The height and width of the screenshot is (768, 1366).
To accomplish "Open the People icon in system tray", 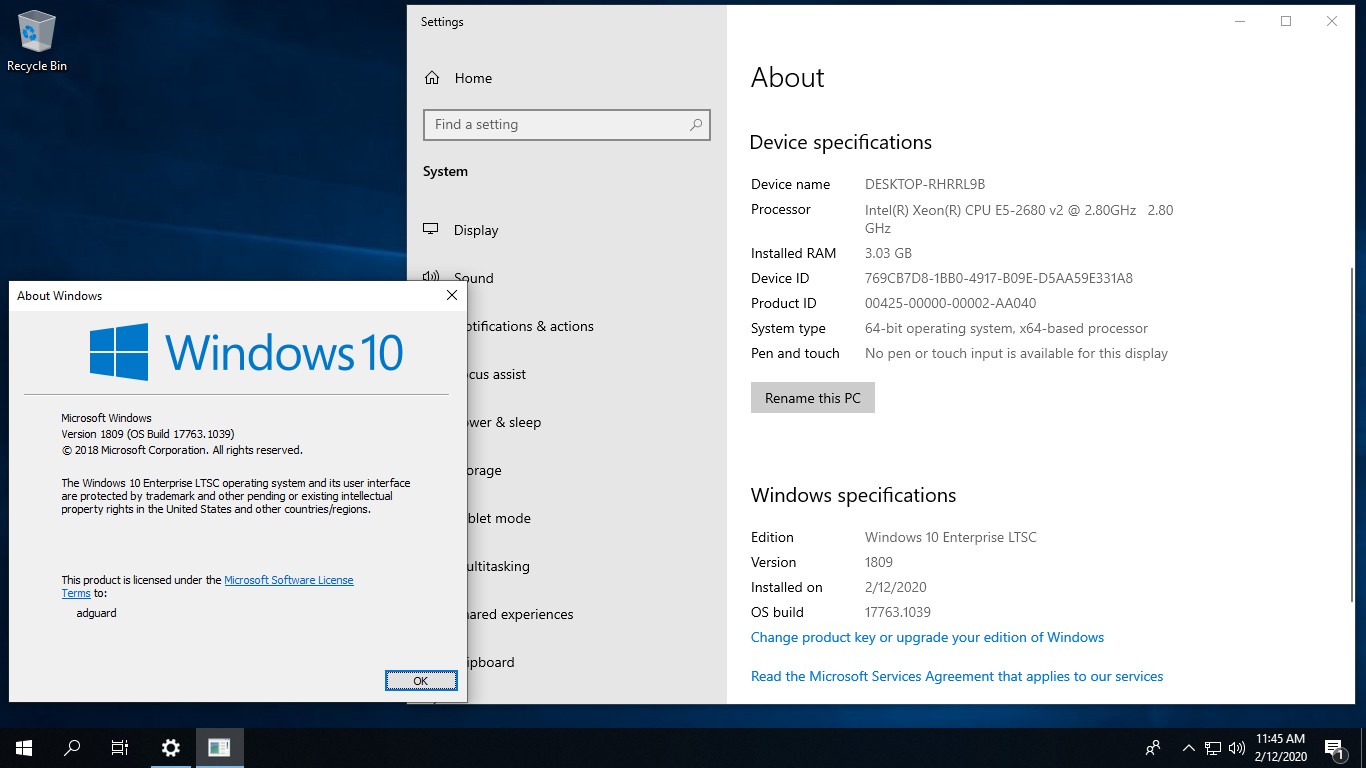I will tap(1153, 747).
